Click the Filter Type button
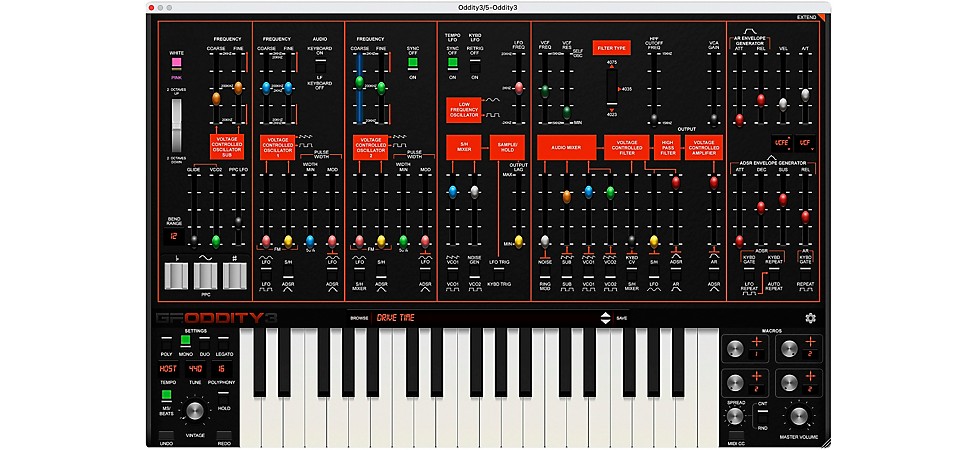976x450 pixels. tap(612, 48)
